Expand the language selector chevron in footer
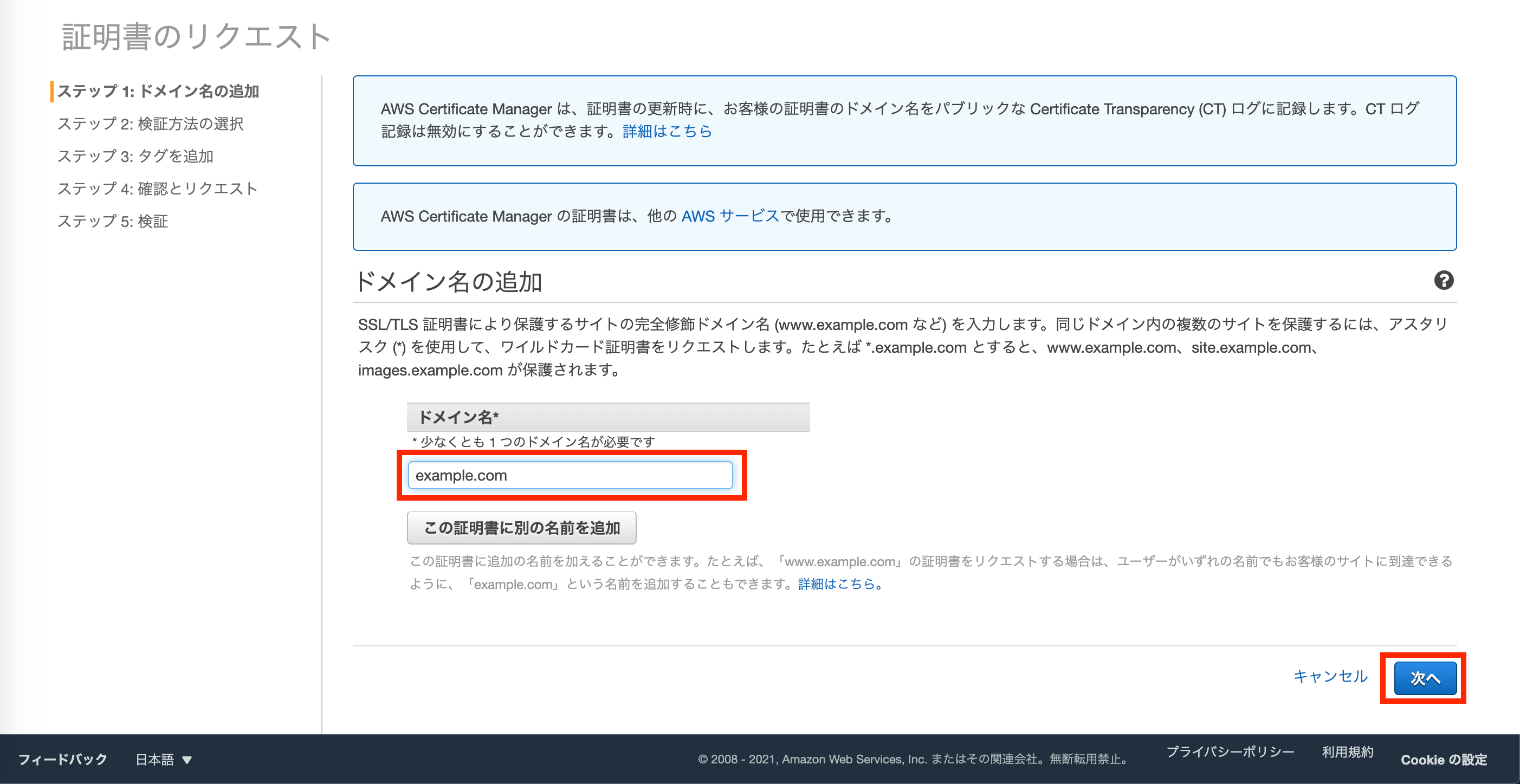The height and width of the screenshot is (784, 1520). [187, 760]
